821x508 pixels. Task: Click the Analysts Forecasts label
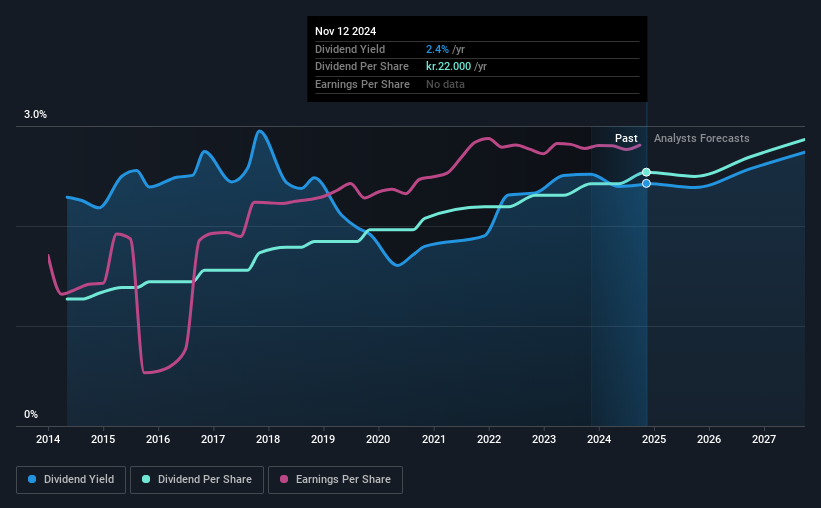[702, 138]
